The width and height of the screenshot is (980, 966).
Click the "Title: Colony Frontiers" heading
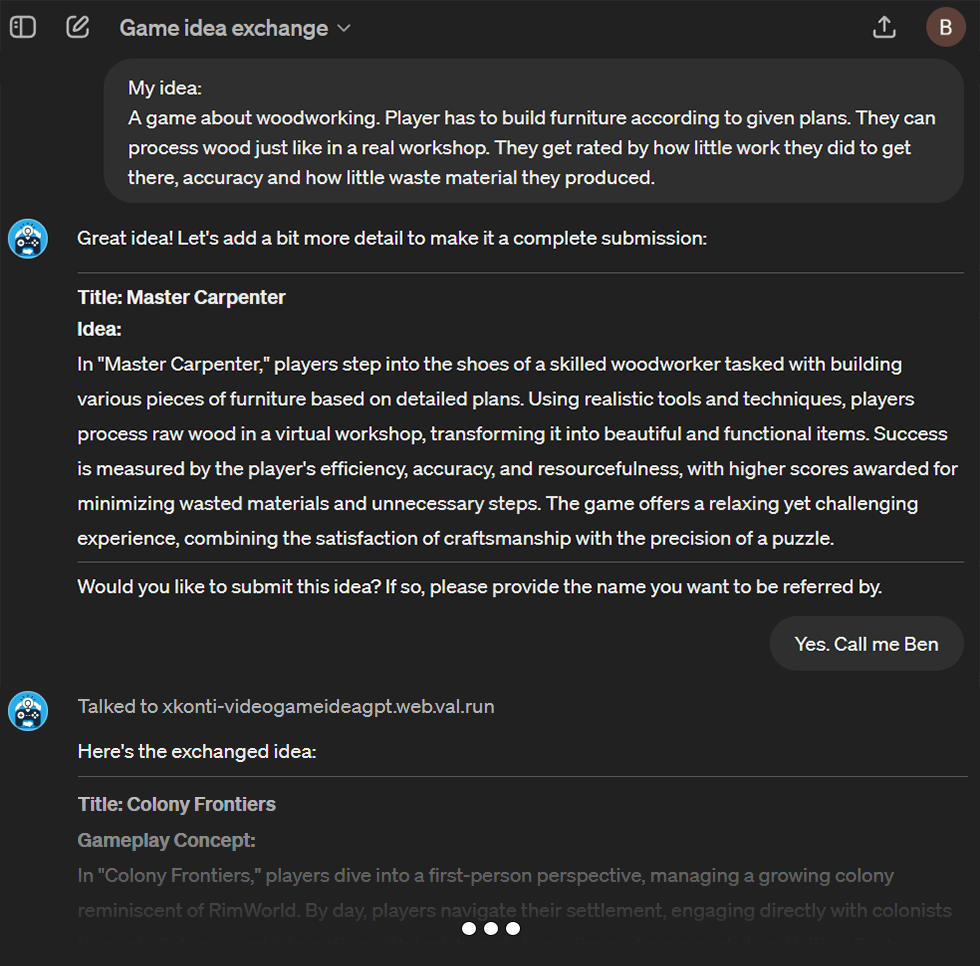(x=177, y=804)
